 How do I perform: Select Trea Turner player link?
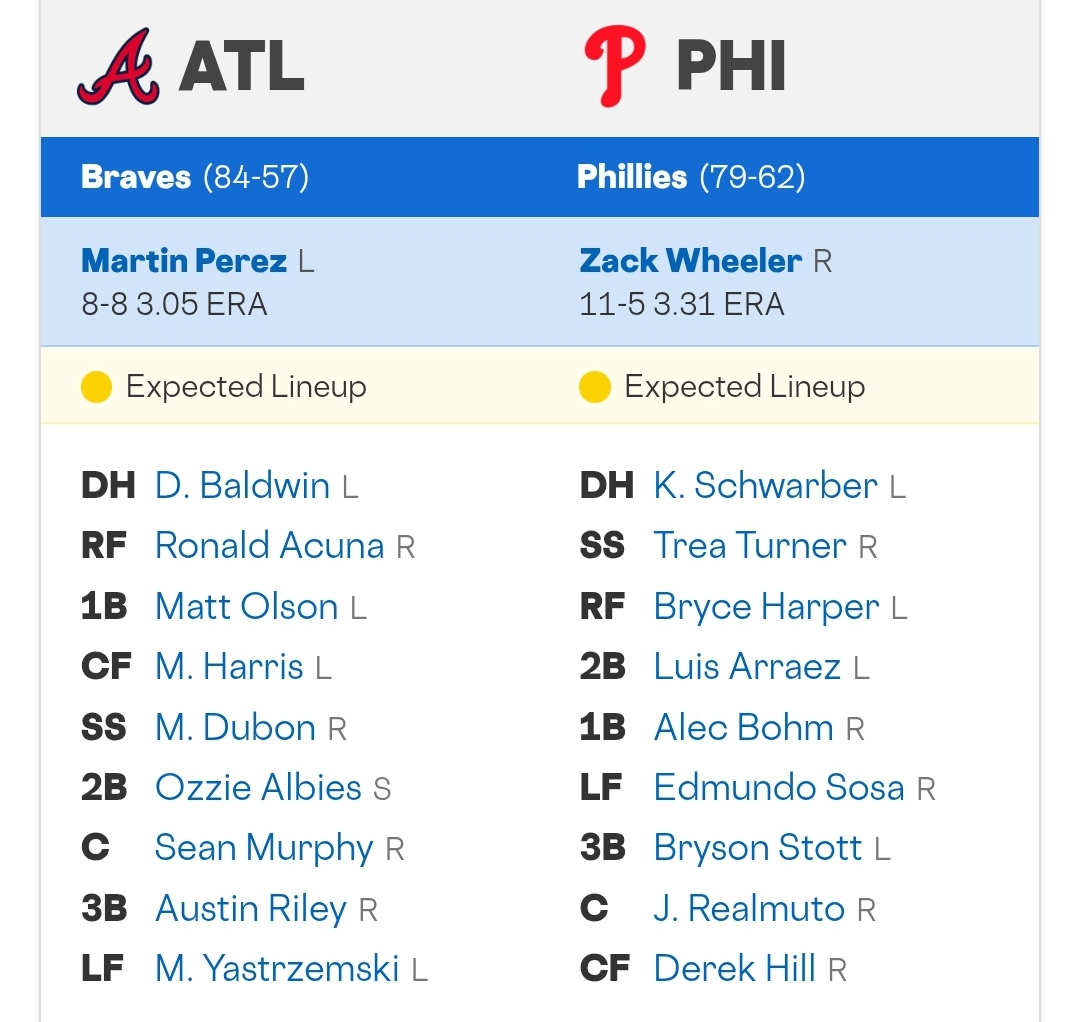tap(750, 545)
